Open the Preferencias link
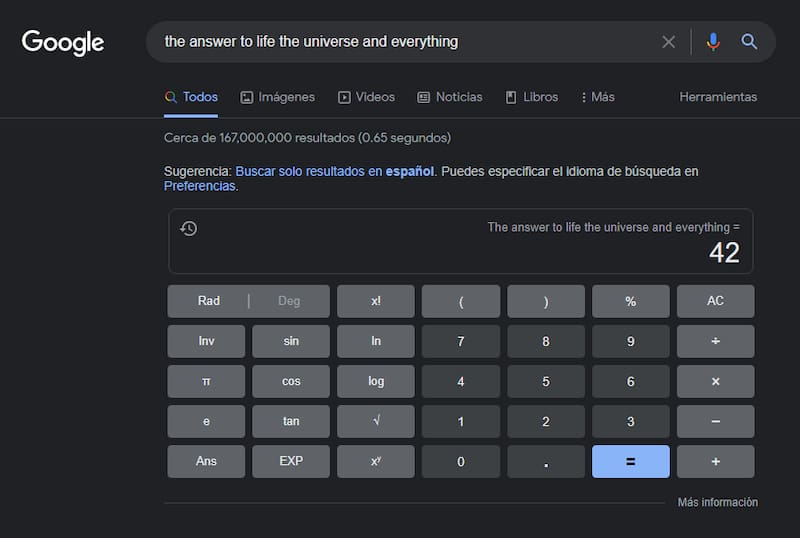 coord(199,186)
